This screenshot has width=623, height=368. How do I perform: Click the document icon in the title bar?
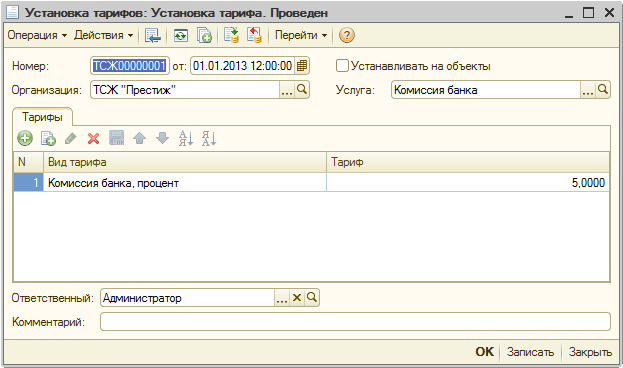click(13, 13)
